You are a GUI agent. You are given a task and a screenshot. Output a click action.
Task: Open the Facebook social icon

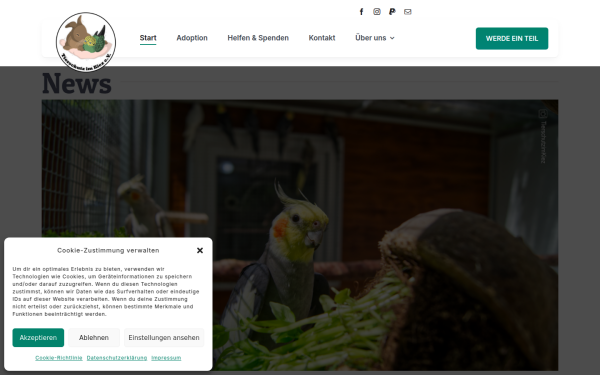coord(361,11)
